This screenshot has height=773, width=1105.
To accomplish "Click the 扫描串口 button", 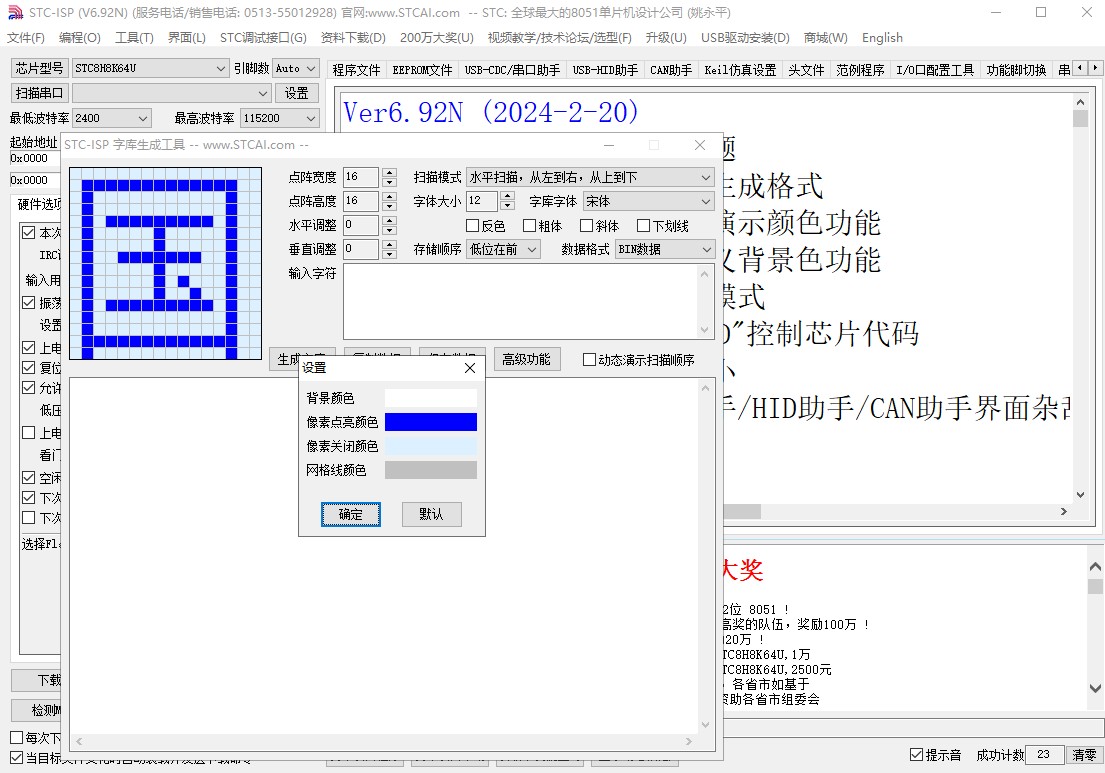I will (x=39, y=93).
